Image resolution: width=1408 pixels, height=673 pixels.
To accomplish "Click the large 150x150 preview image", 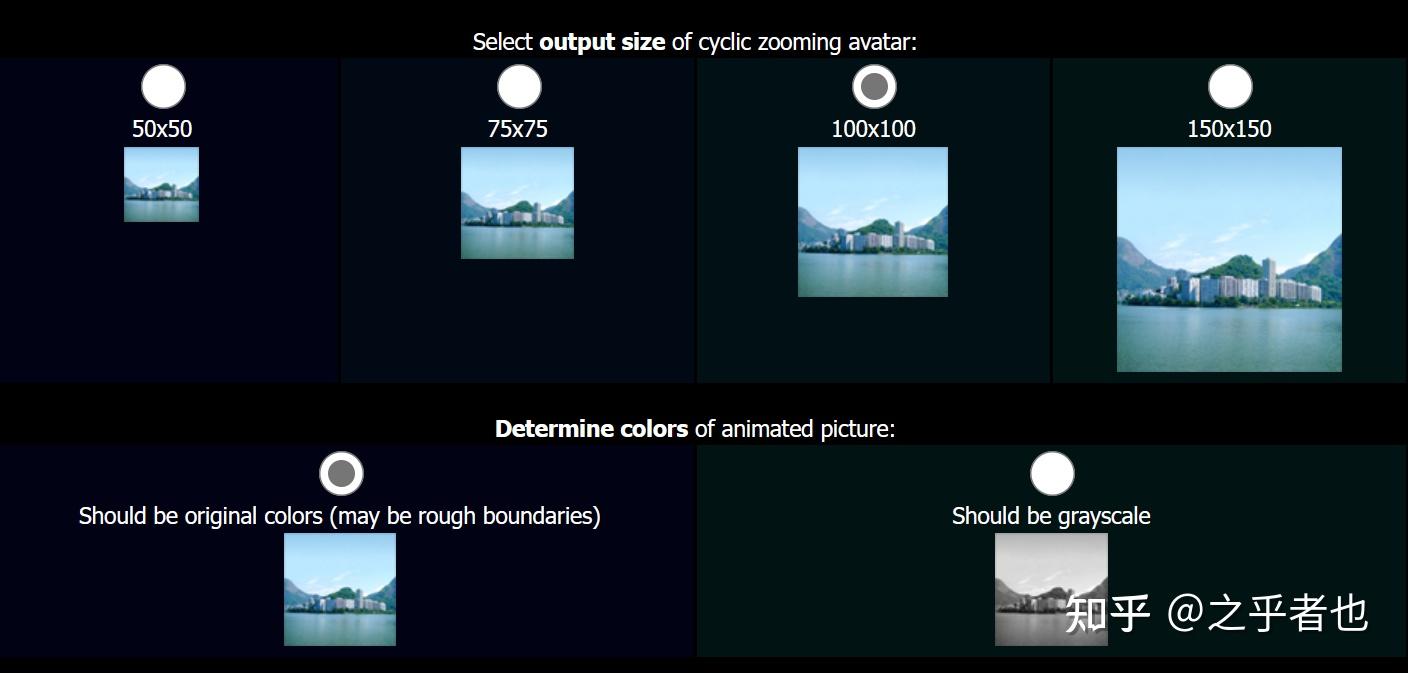I will (1229, 259).
